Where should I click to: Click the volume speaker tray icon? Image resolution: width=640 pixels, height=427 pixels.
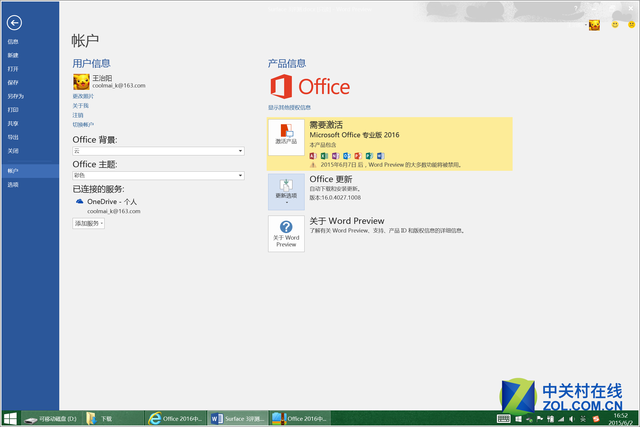point(572,419)
